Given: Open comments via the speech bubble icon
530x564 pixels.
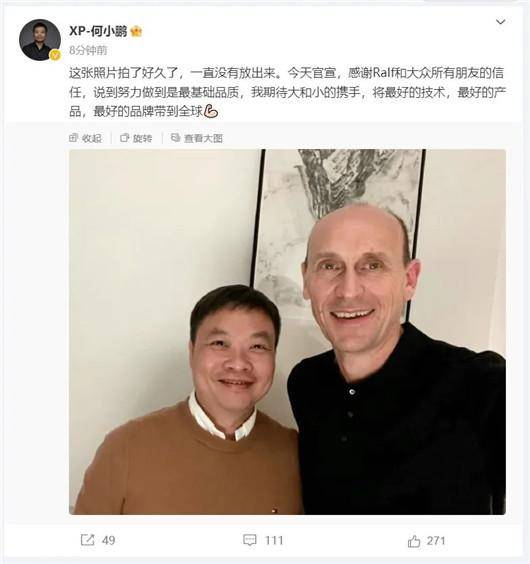Looking at the screenshot, I should pos(250,540).
